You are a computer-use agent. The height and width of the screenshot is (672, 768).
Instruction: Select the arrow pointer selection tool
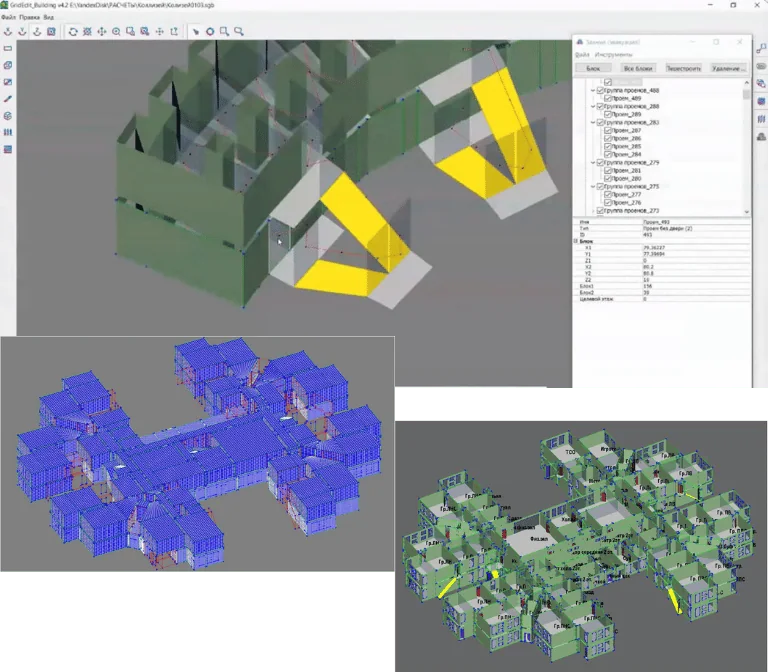click(x=195, y=31)
